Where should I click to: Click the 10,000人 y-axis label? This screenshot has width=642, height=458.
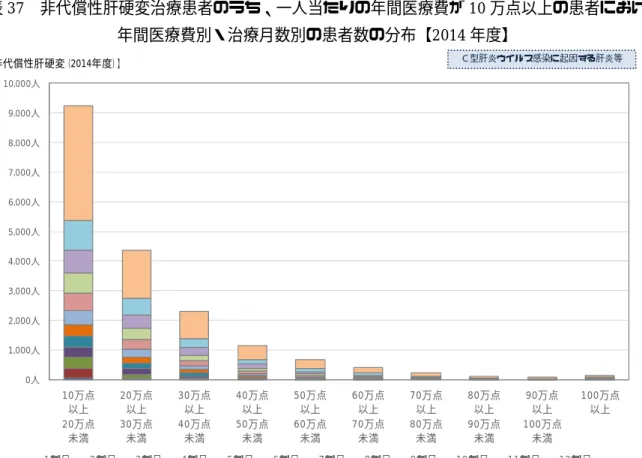click(x=22, y=83)
